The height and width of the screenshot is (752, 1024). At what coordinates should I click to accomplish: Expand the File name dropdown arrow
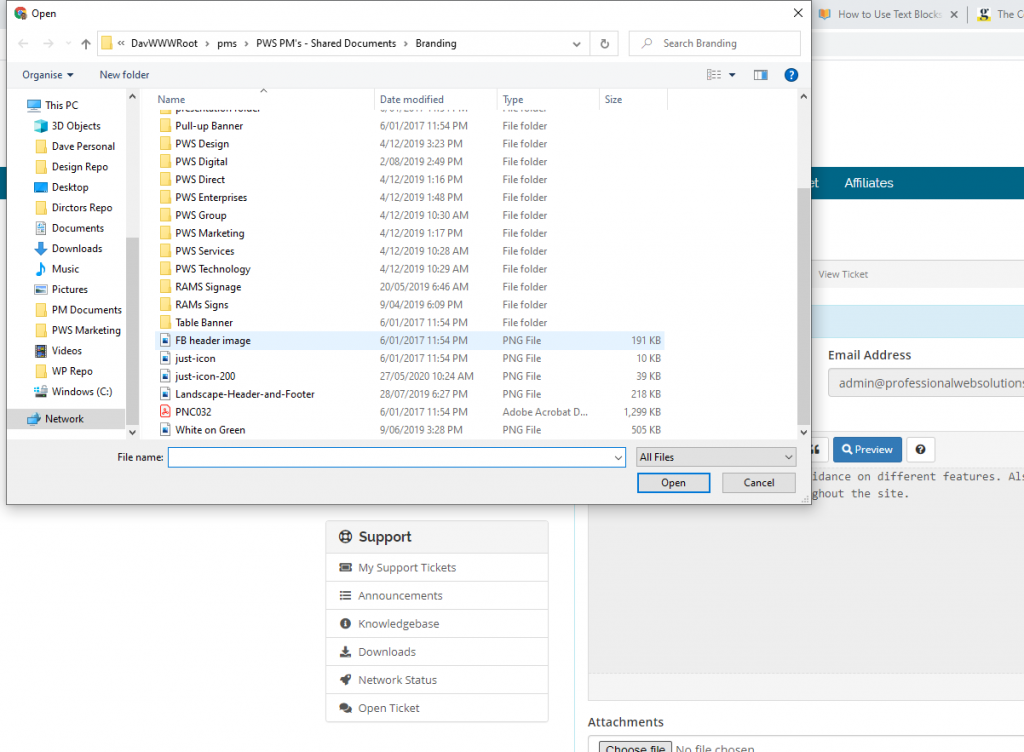[x=618, y=458]
